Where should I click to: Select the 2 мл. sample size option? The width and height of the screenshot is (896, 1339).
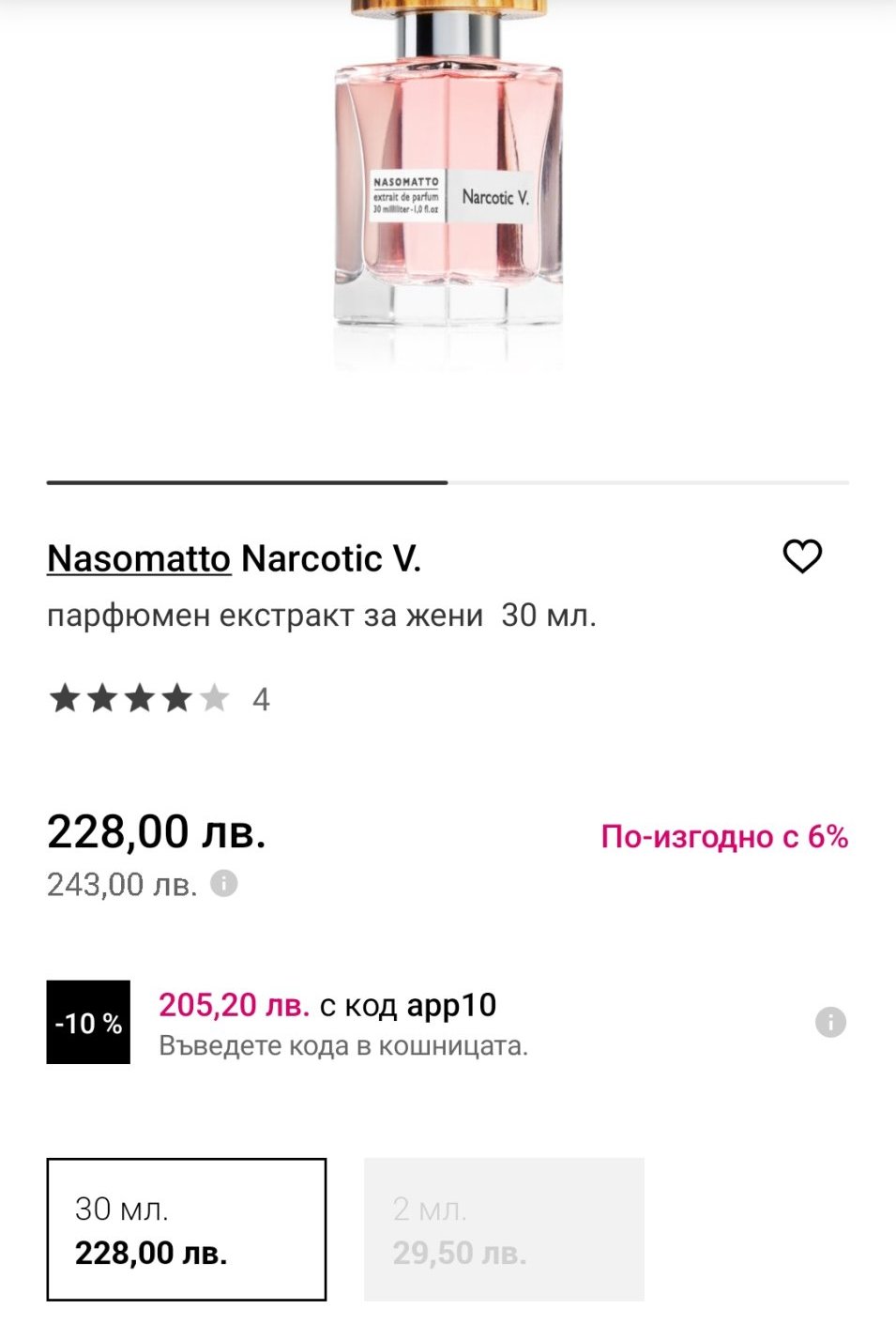tap(504, 1229)
